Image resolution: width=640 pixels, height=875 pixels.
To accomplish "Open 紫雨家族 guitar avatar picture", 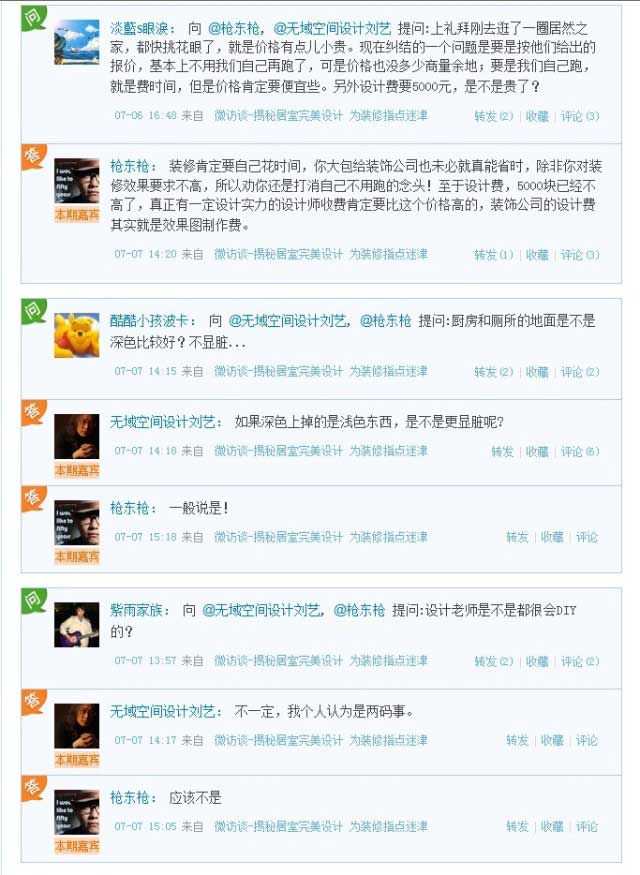I will coord(76,624).
